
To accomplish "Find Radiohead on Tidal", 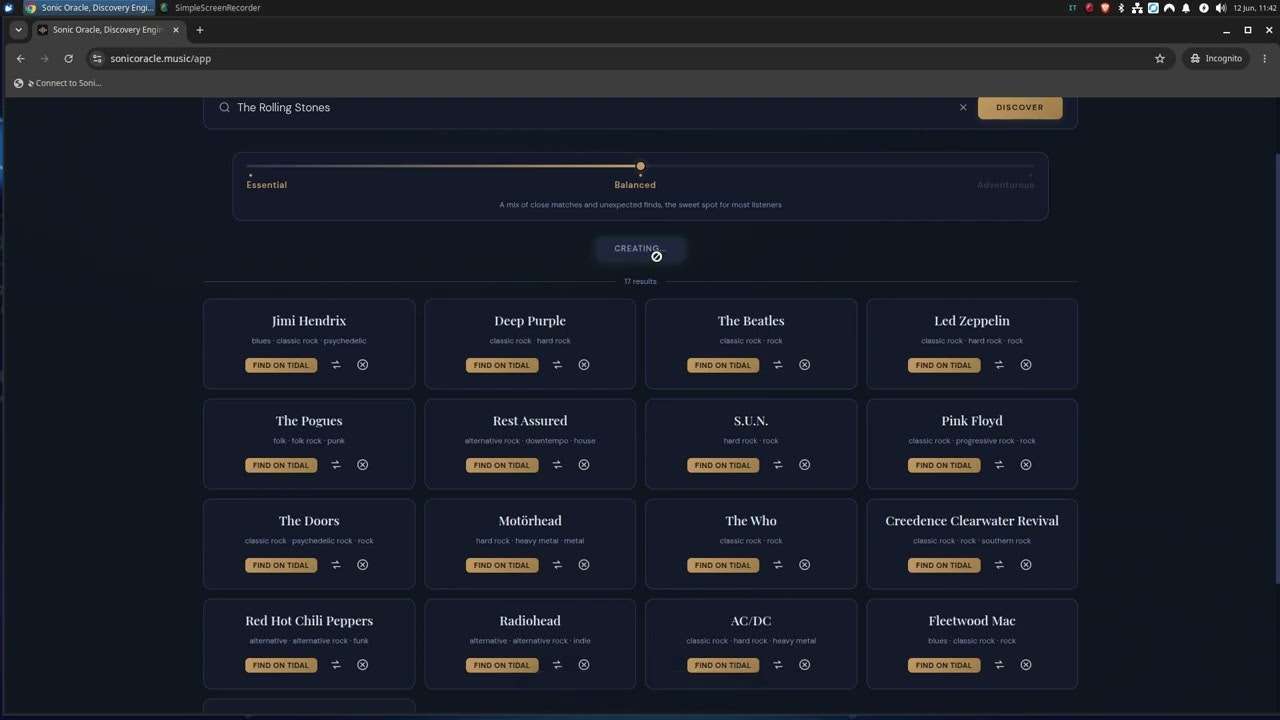I will click(x=502, y=665).
